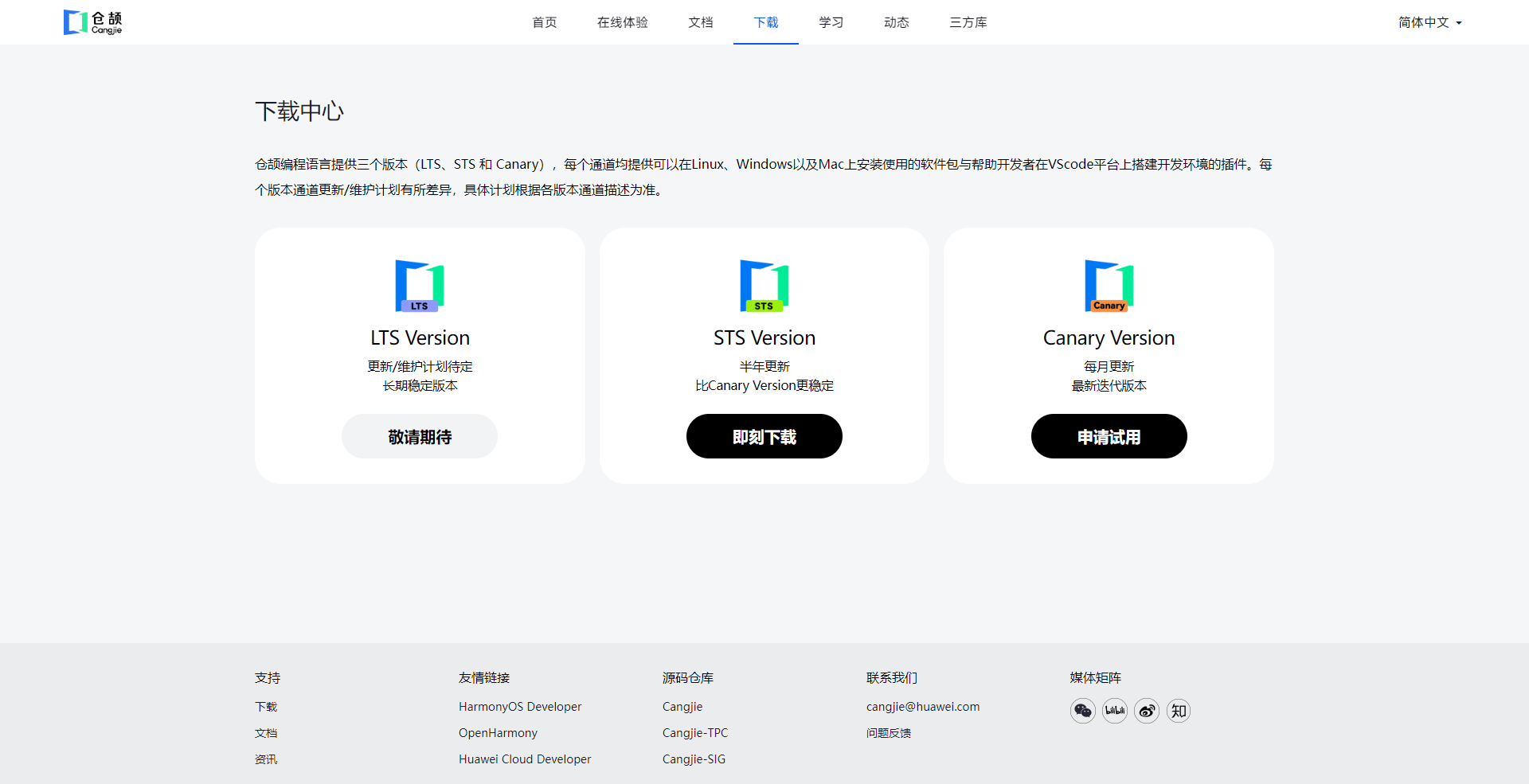The width and height of the screenshot is (1529, 784).
Task: Expand the 简体中文 language dropdown
Action: tap(1429, 22)
